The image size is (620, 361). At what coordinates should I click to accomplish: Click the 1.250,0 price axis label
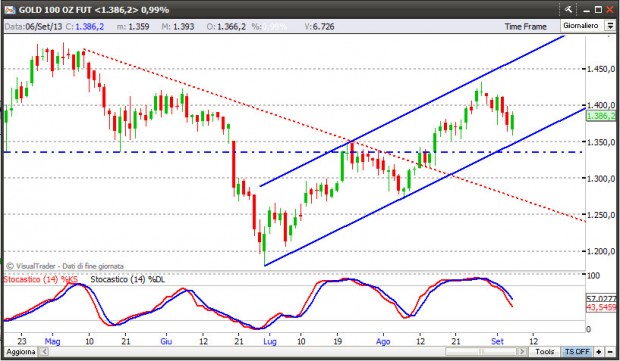pyautogui.click(x=601, y=215)
